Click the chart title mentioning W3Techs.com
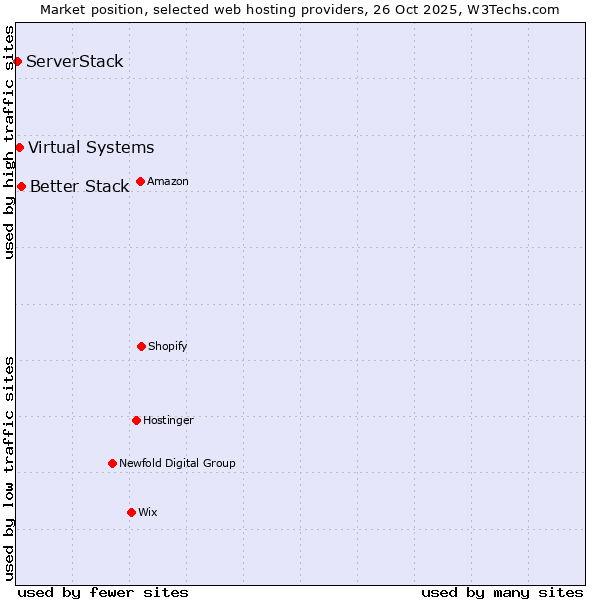600x600 pixels. [300, 9]
